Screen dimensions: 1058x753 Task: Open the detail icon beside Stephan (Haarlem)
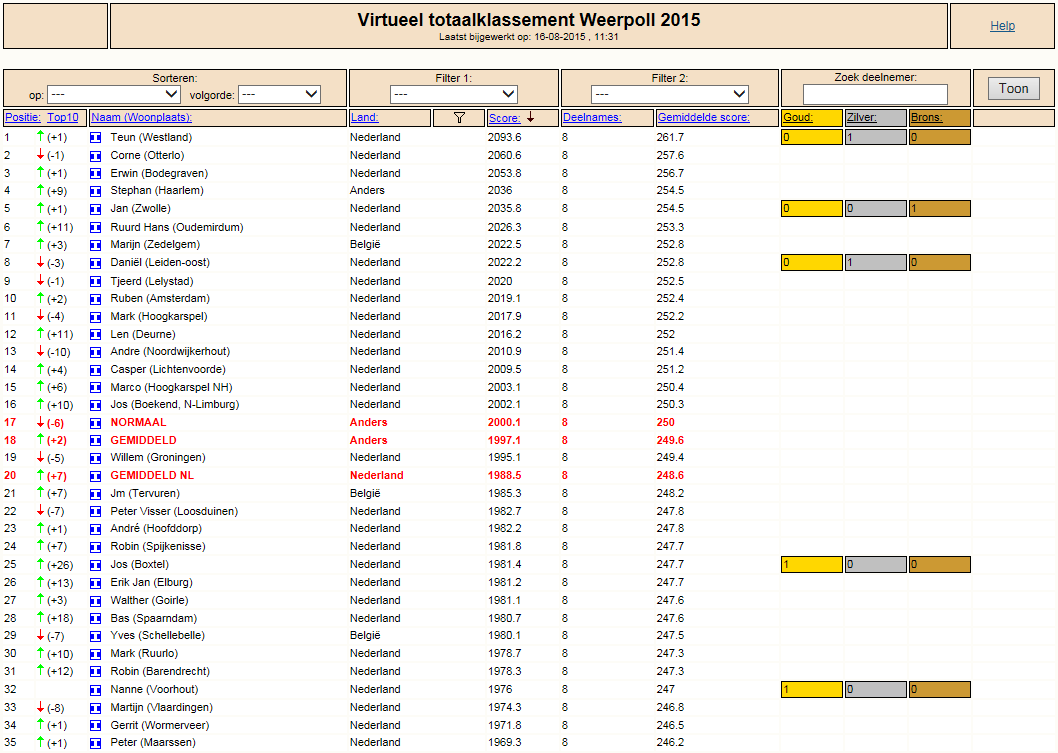(96, 191)
